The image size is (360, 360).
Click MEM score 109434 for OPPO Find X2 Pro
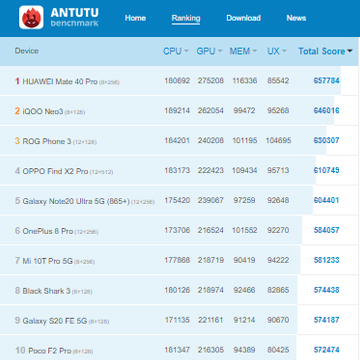(x=245, y=170)
